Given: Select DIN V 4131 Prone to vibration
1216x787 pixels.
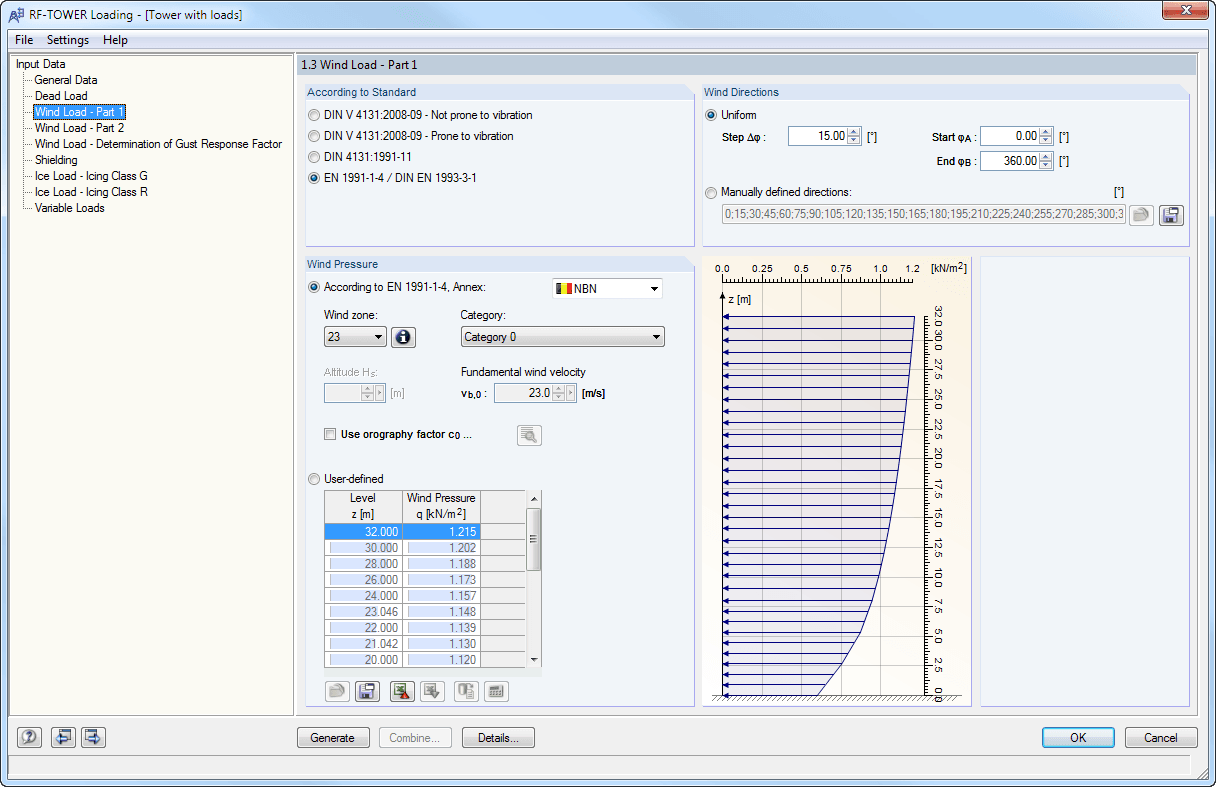Looking at the screenshot, I should pyautogui.click(x=314, y=136).
